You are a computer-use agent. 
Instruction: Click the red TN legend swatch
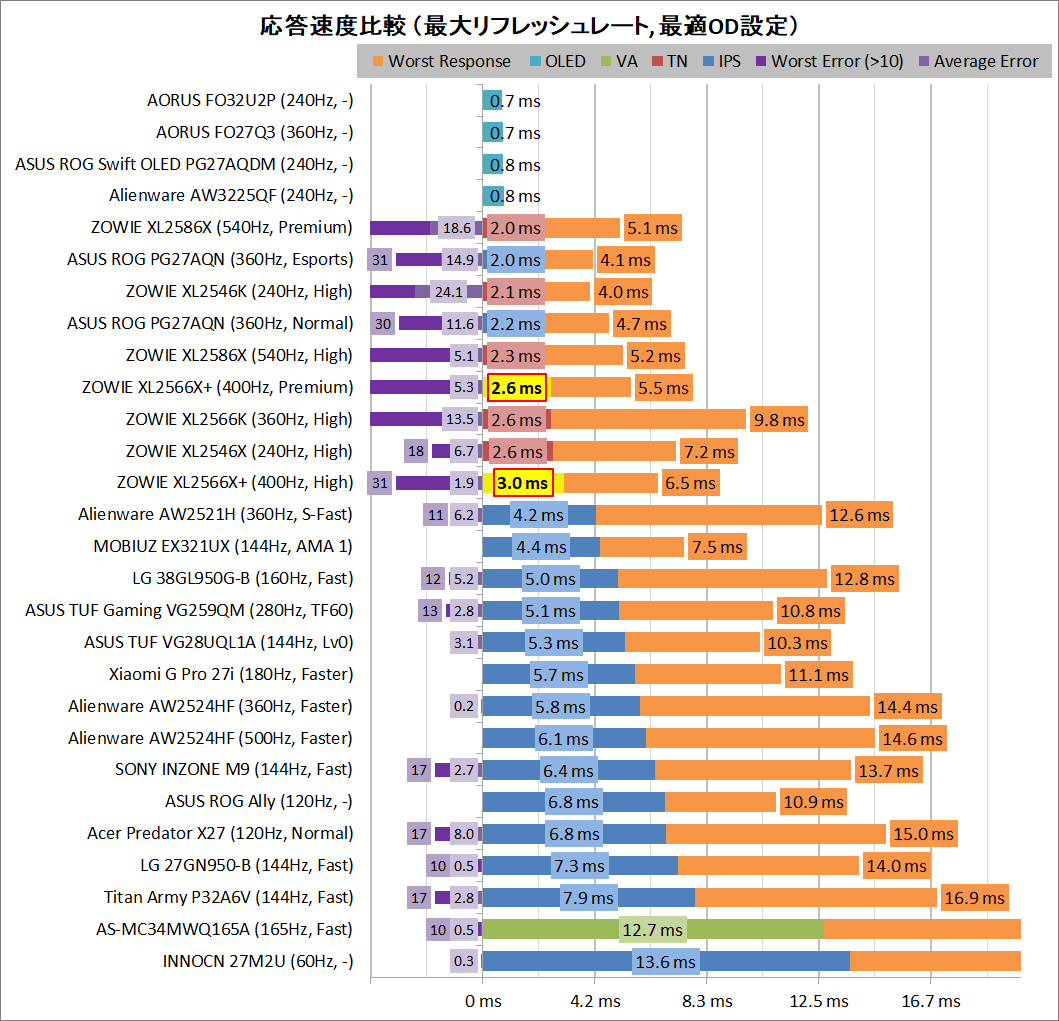[657, 61]
